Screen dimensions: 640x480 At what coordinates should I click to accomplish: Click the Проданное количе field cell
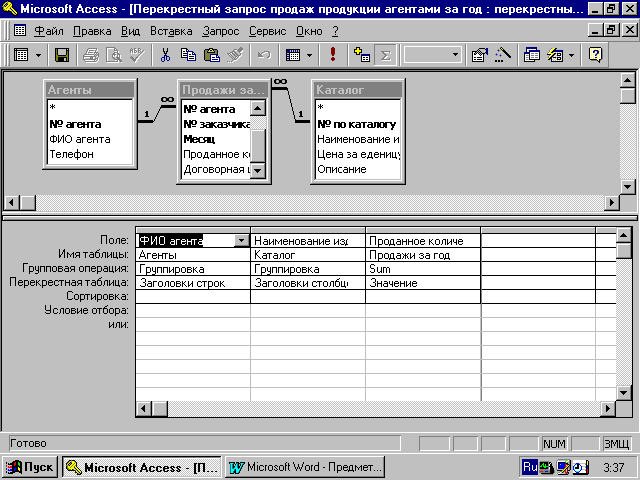[423, 241]
